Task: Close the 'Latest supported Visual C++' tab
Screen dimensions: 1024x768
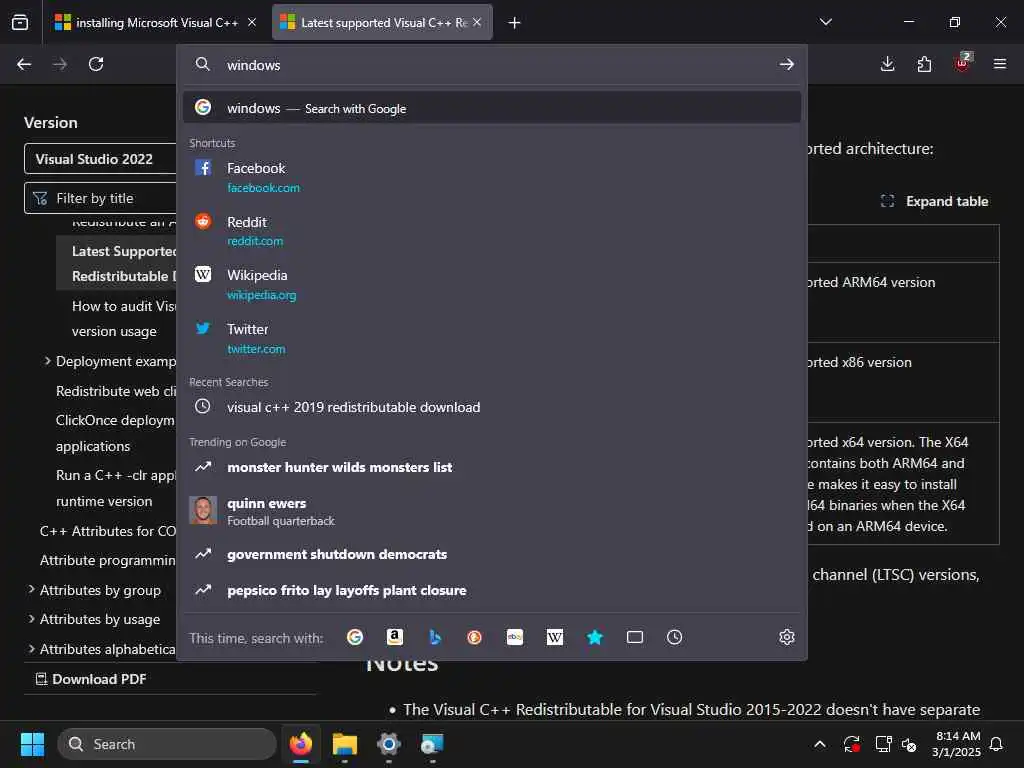Action: pos(477,22)
